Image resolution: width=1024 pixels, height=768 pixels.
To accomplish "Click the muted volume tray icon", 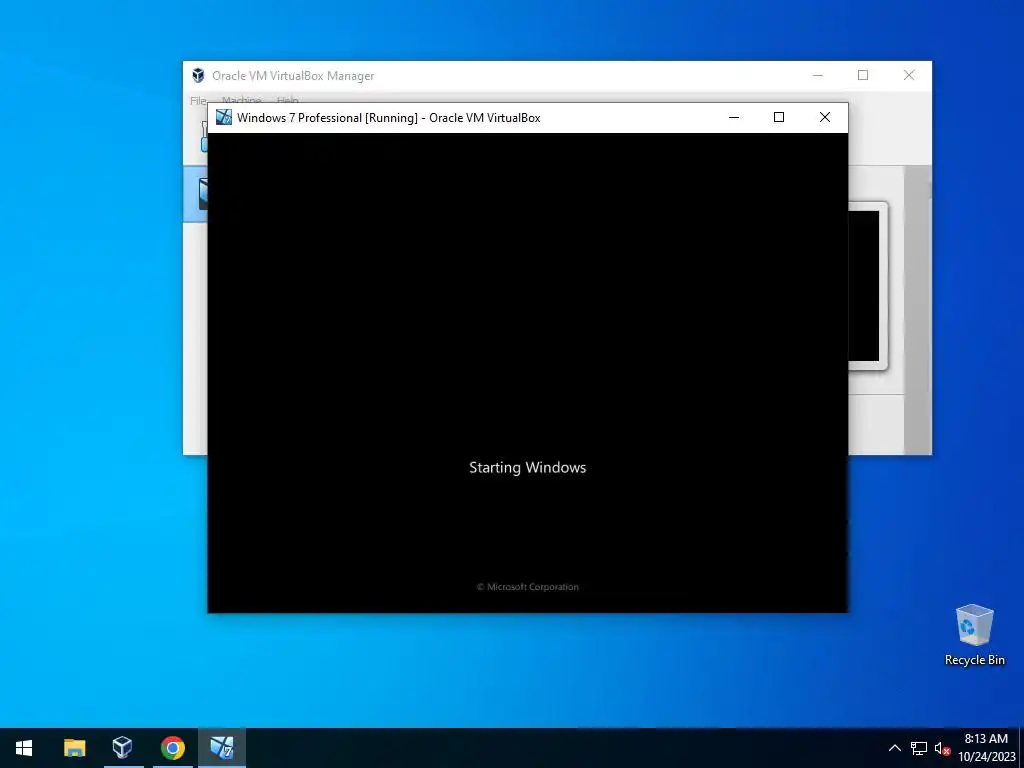I will coord(942,748).
